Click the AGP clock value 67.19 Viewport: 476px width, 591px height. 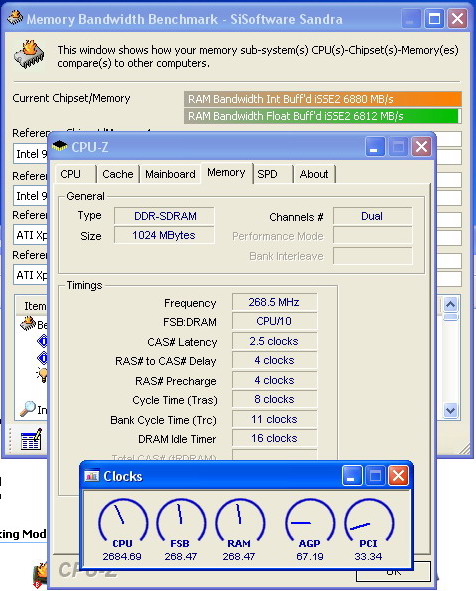coord(309,556)
